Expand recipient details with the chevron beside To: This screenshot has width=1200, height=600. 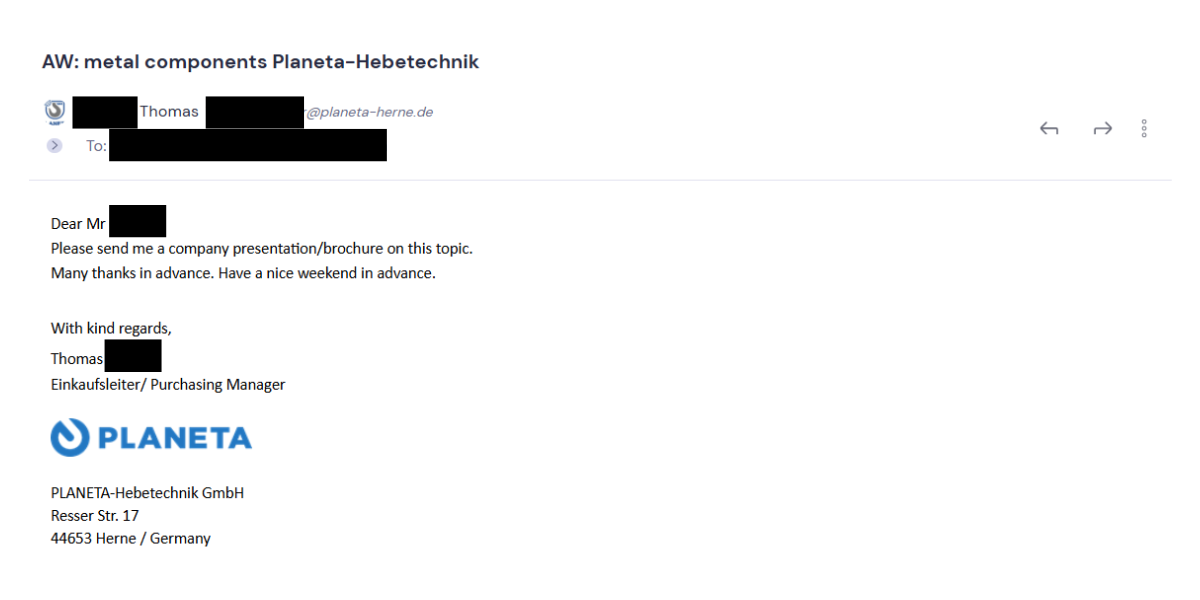54,145
